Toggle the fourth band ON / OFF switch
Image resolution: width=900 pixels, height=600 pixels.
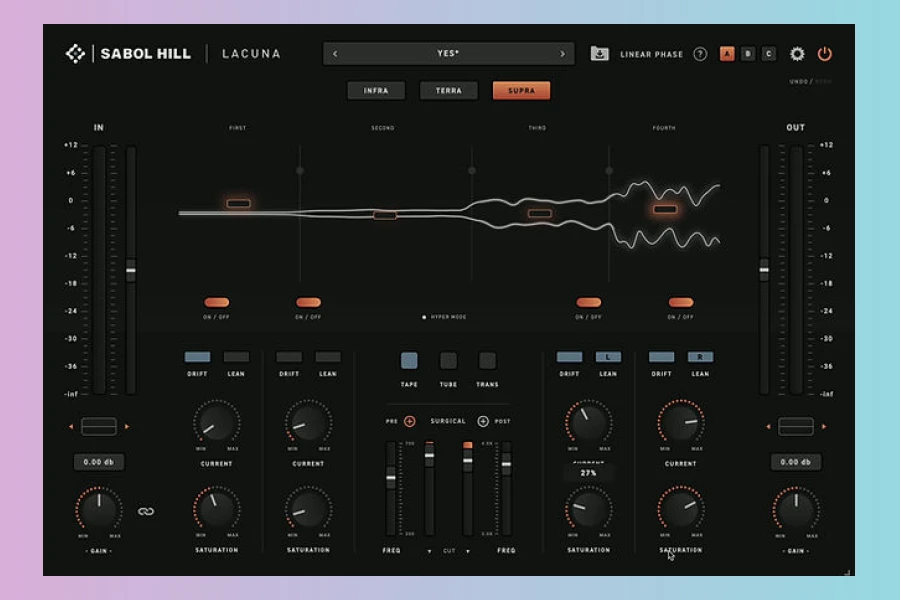tap(681, 303)
